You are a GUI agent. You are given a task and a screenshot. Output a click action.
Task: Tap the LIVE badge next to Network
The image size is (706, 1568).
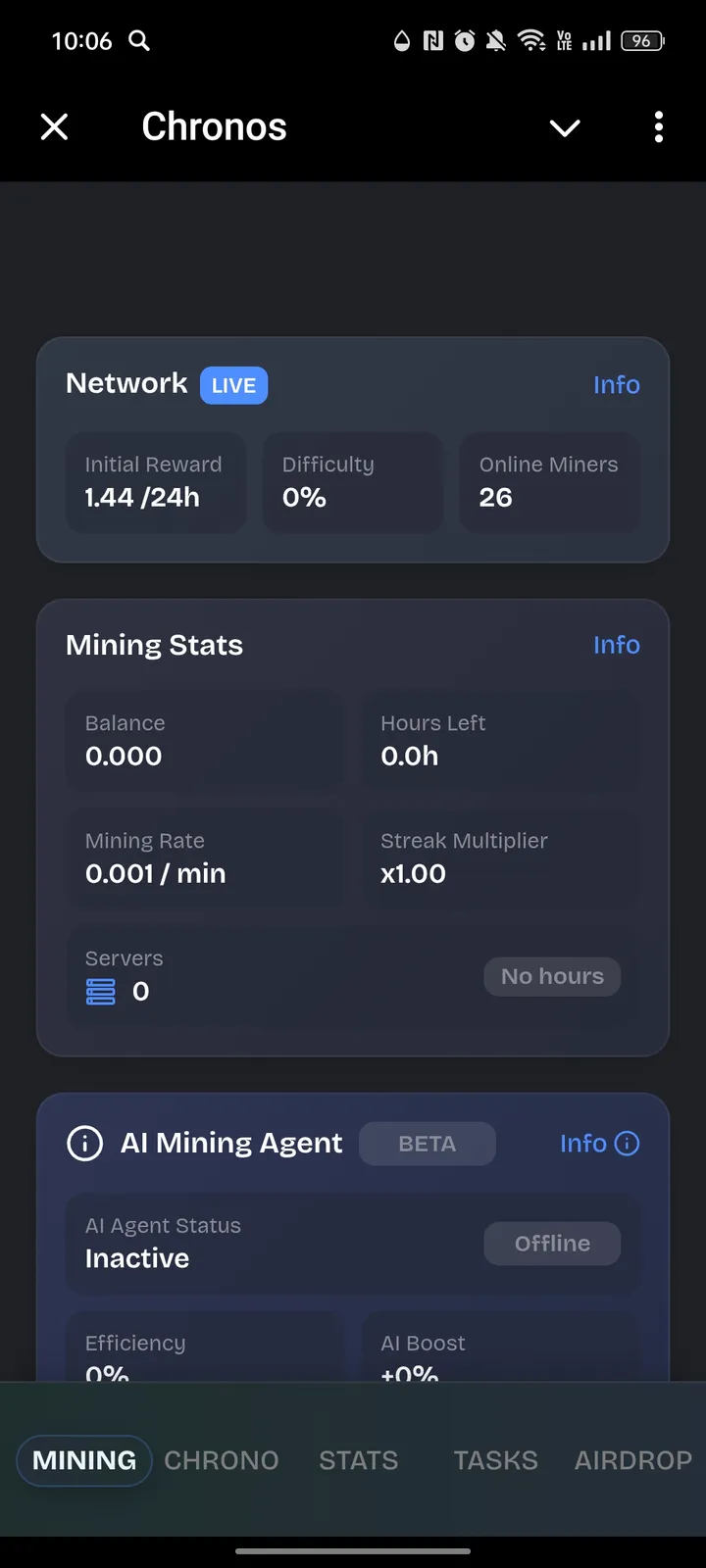(233, 385)
